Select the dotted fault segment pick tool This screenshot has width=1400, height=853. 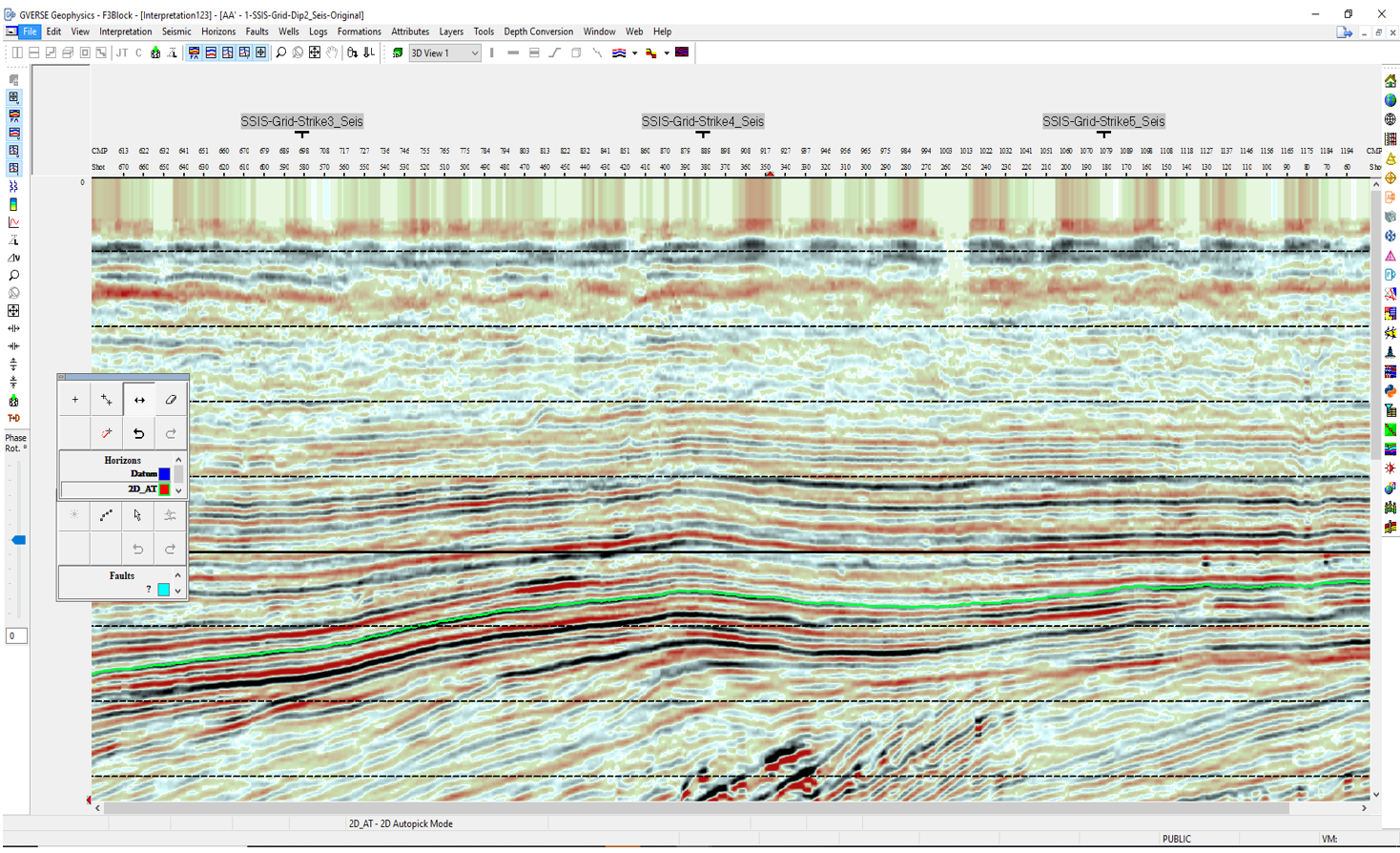[x=107, y=515]
